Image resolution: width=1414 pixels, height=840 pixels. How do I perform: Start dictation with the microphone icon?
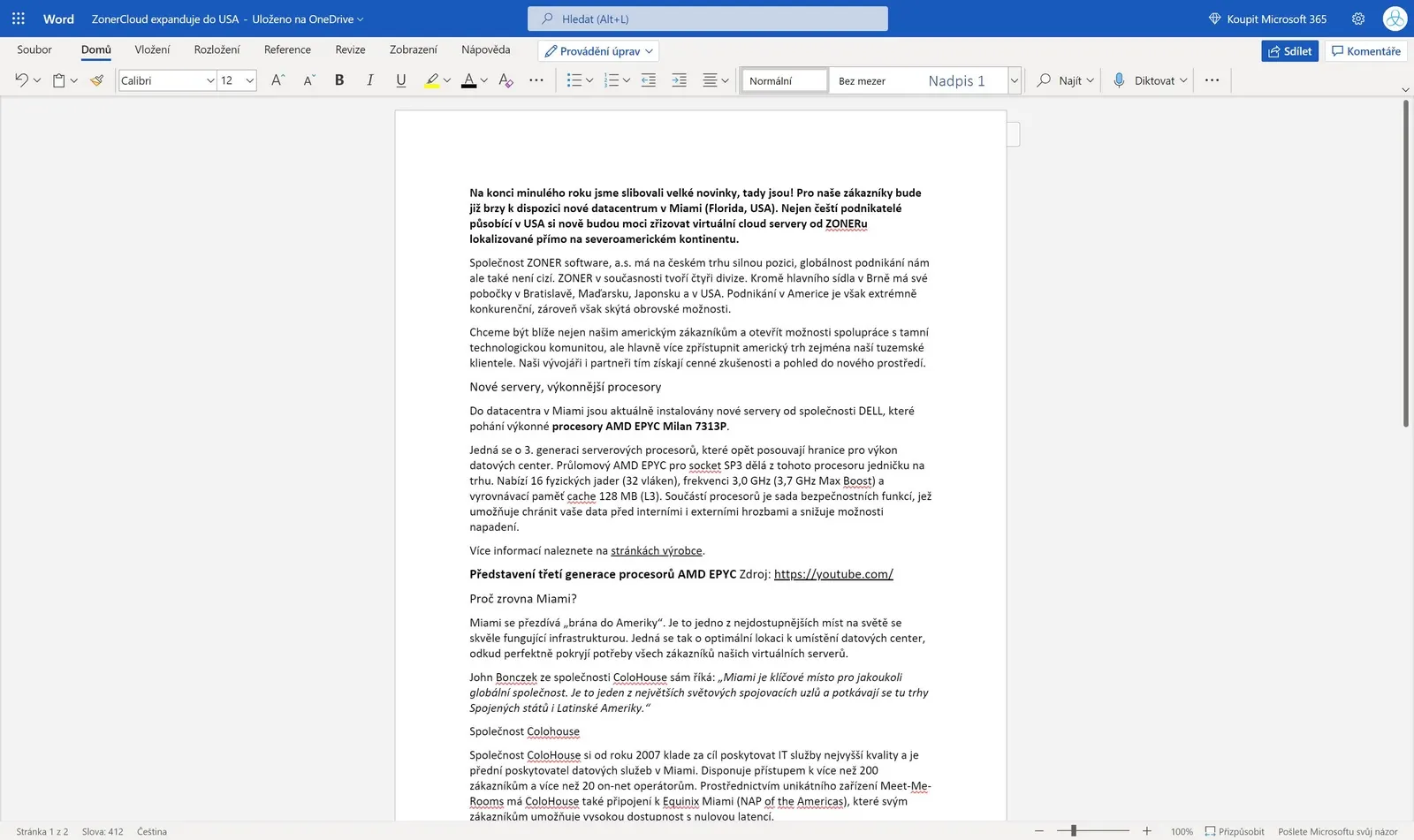1119,80
